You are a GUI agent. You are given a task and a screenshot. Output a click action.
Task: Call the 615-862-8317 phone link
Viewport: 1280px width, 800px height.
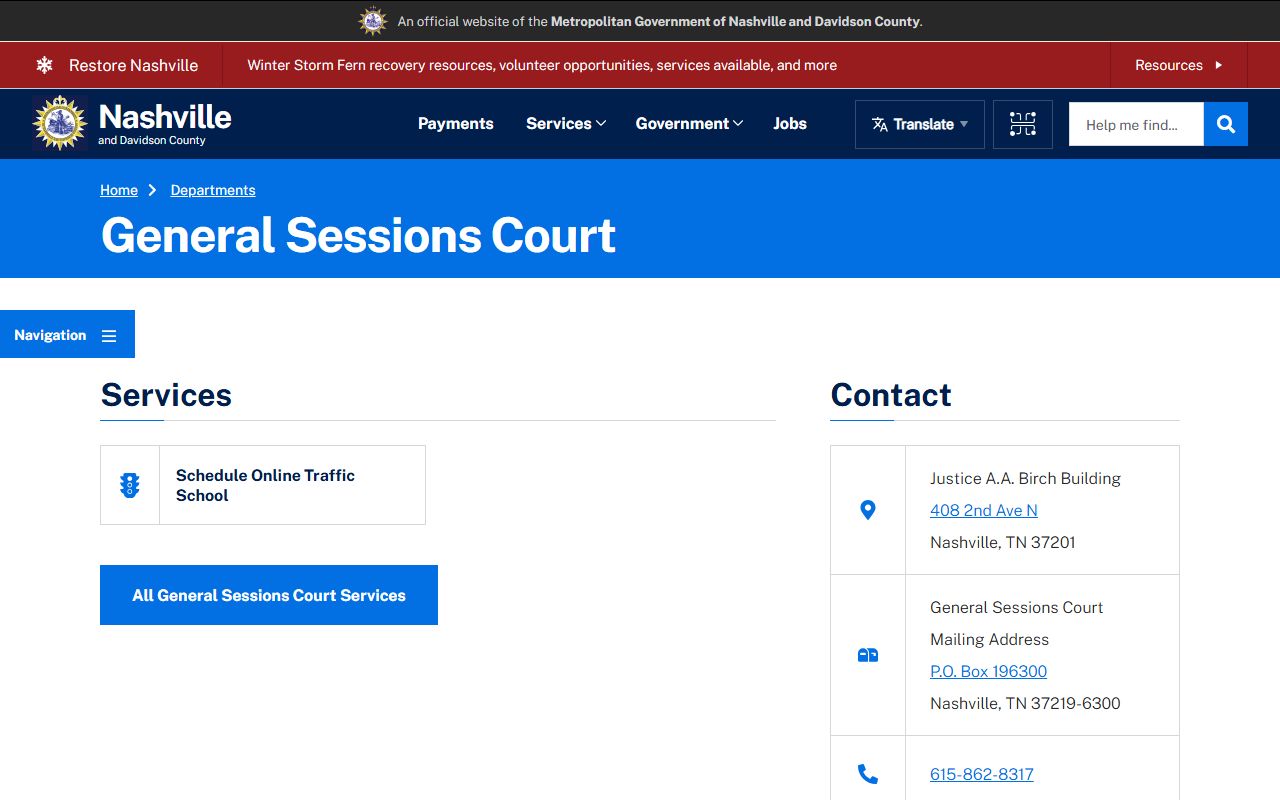pyautogui.click(x=982, y=774)
